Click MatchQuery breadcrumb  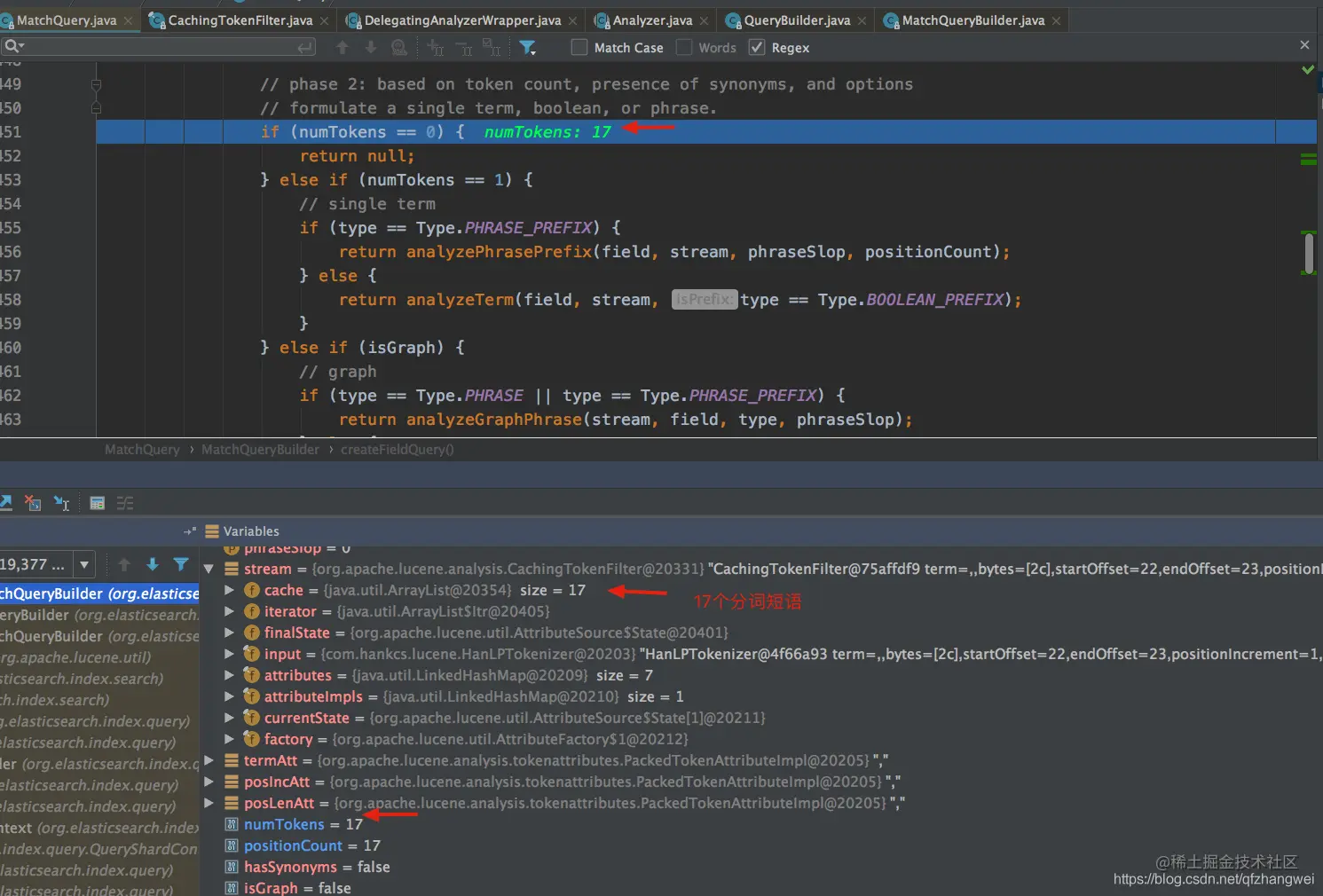142,450
